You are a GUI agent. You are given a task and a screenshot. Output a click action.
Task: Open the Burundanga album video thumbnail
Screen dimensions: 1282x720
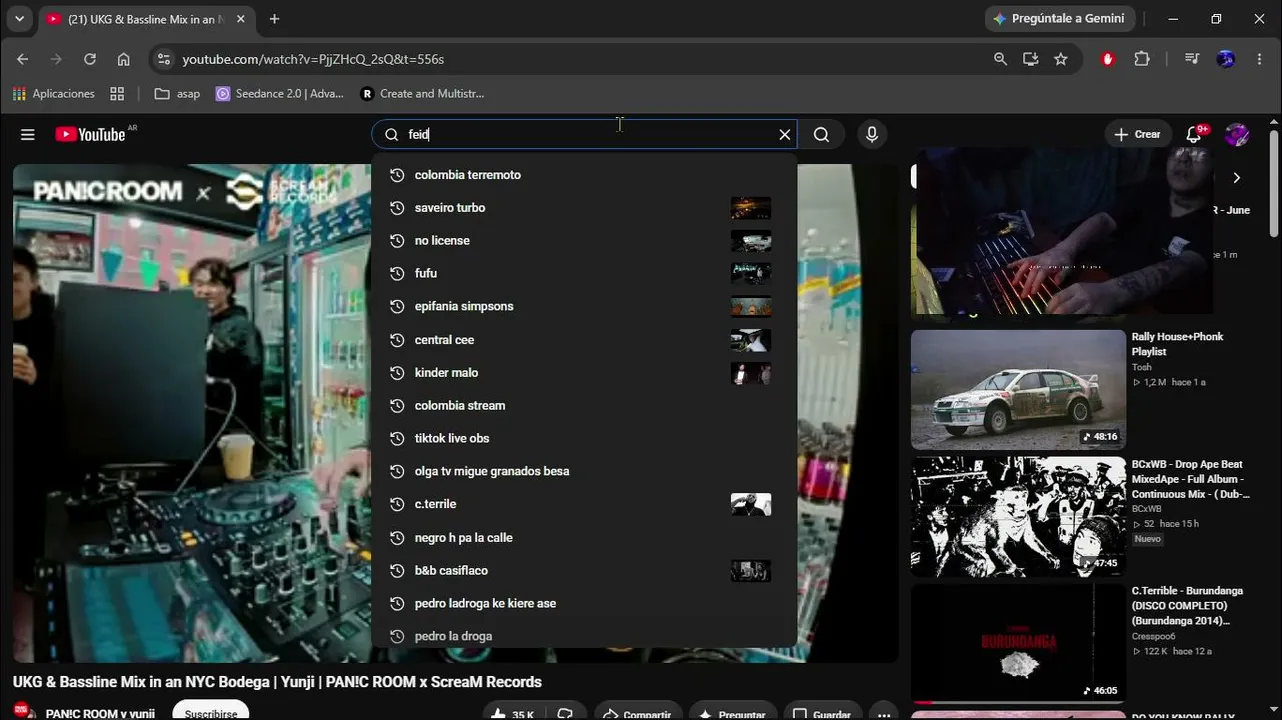pos(1018,644)
